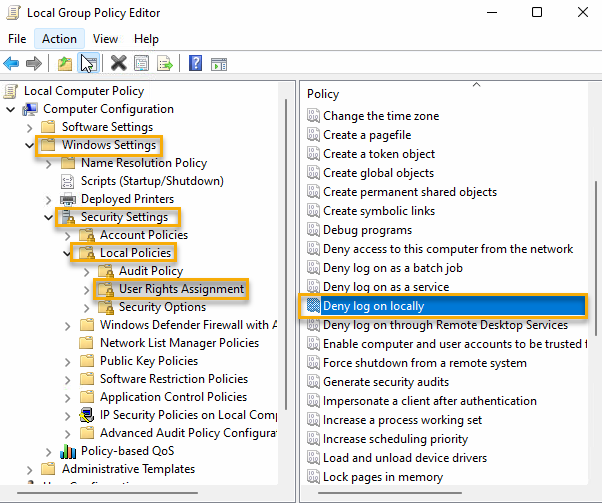Select Software Restriction Policies in tree
This screenshot has height=503, width=602.
click(174, 379)
